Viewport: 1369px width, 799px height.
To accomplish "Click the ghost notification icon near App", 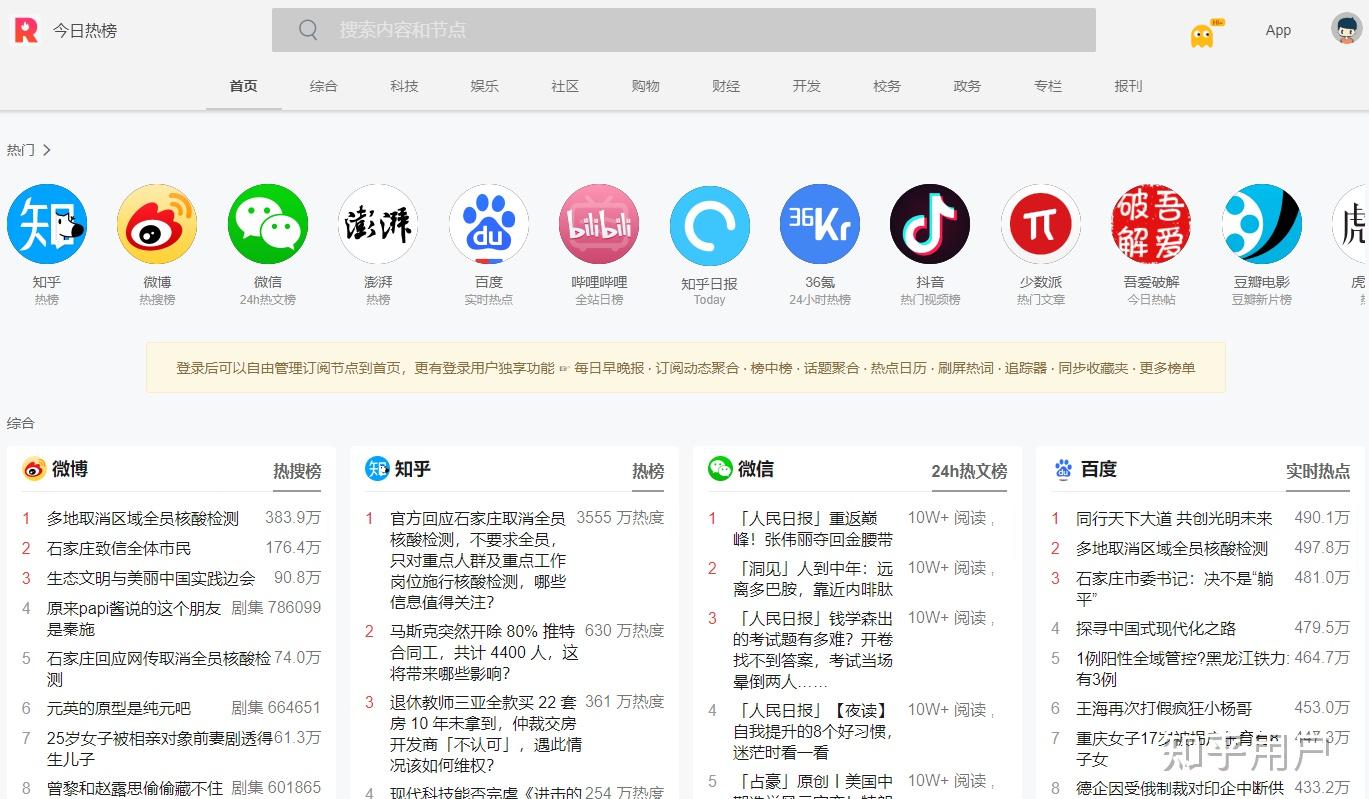I will [1203, 31].
